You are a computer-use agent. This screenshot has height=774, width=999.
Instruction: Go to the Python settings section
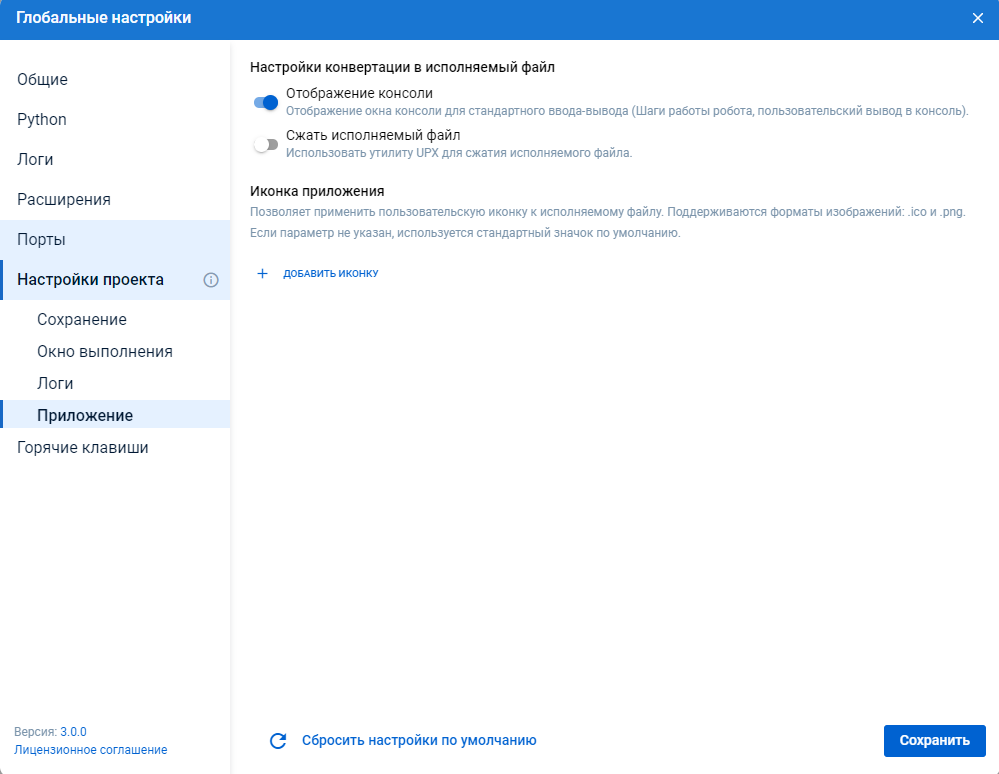(42, 120)
